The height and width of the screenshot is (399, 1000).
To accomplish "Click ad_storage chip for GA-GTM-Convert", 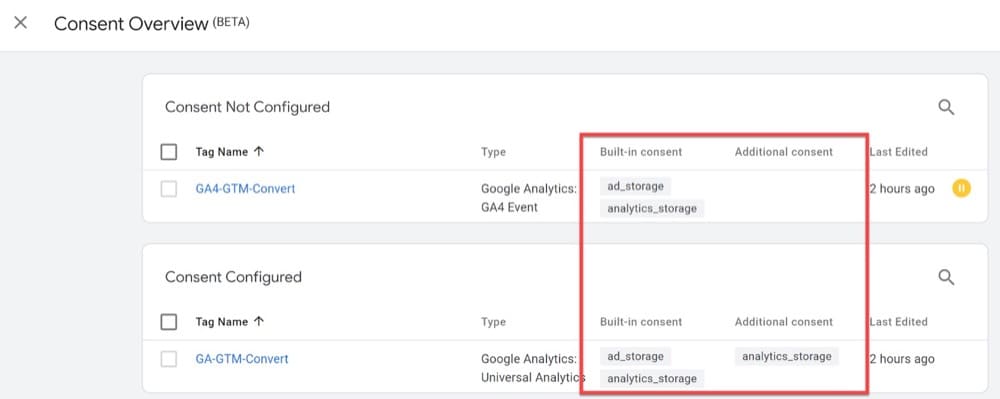I will (x=635, y=356).
